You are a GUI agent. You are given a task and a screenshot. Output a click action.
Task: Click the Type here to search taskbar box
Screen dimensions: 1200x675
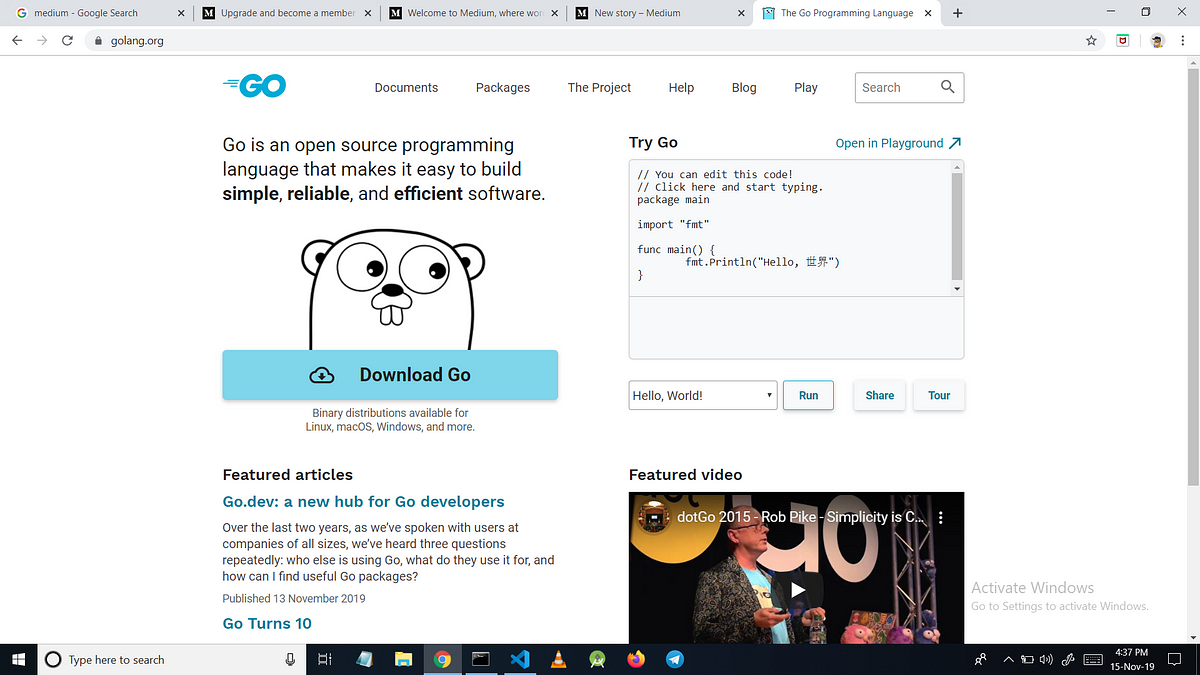pyautogui.click(x=173, y=659)
